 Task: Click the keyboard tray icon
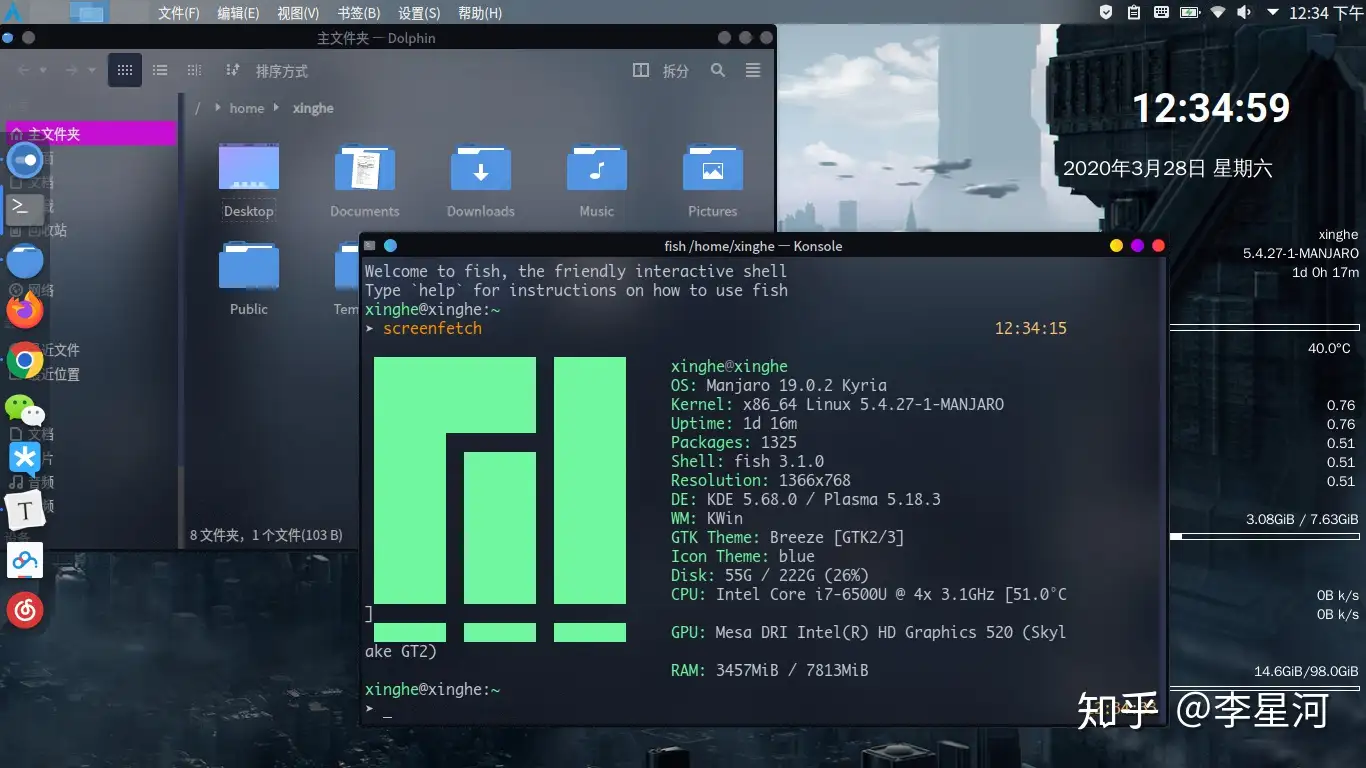click(1161, 13)
